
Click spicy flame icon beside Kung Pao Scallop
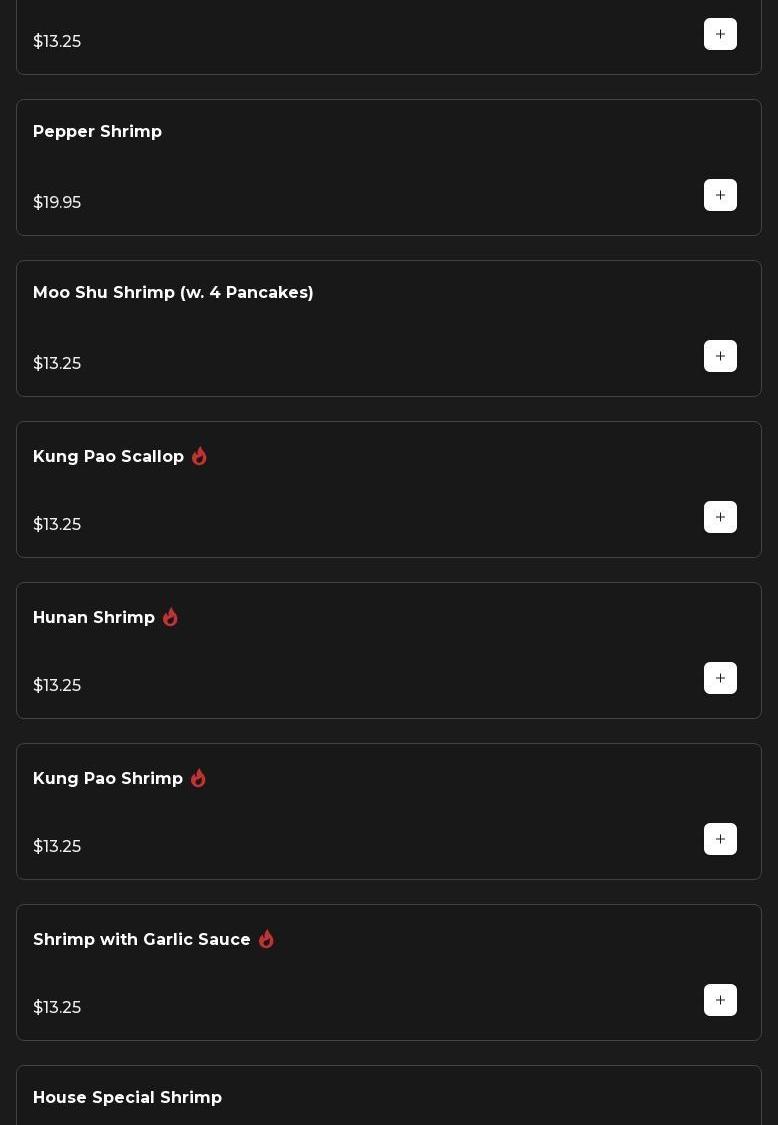tap(199, 456)
